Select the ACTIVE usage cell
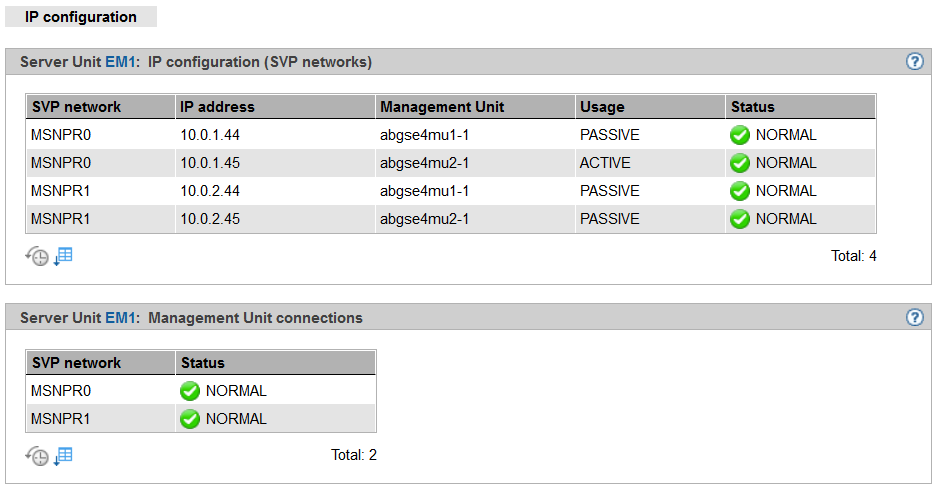Viewport: 937px width, 491px height. click(605, 163)
